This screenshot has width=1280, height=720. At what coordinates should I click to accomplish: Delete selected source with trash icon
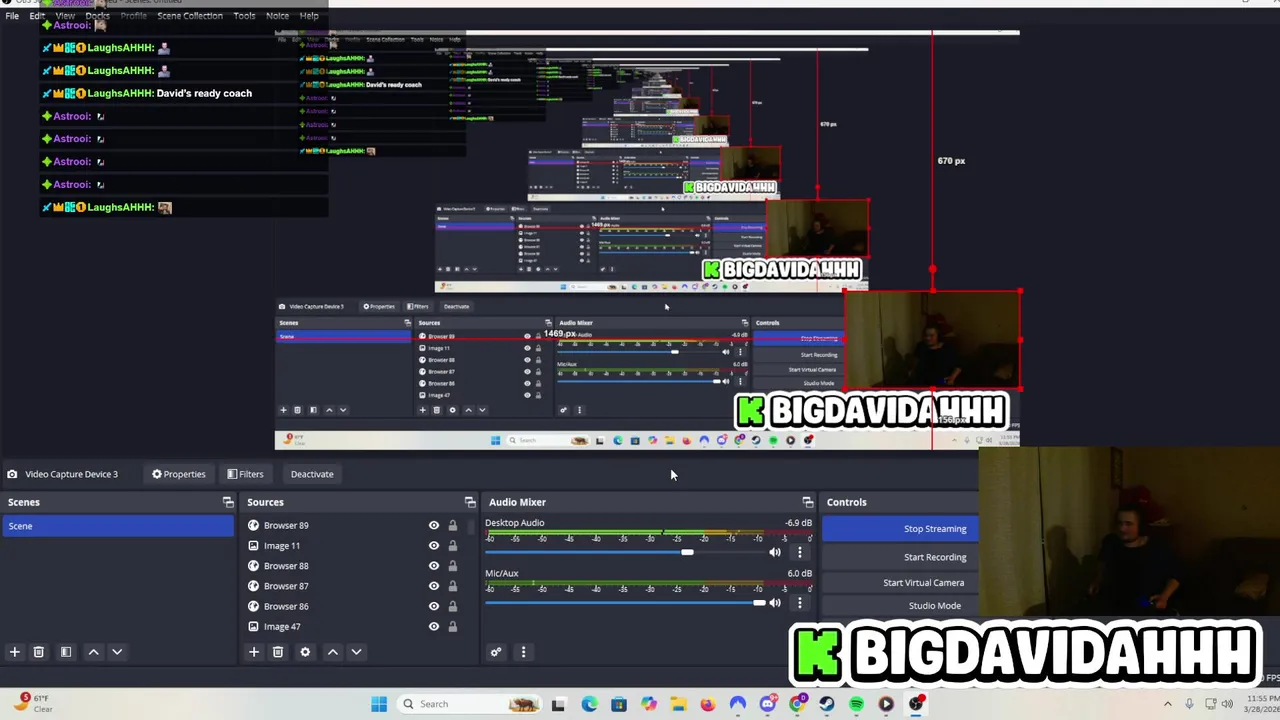point(278,652)
